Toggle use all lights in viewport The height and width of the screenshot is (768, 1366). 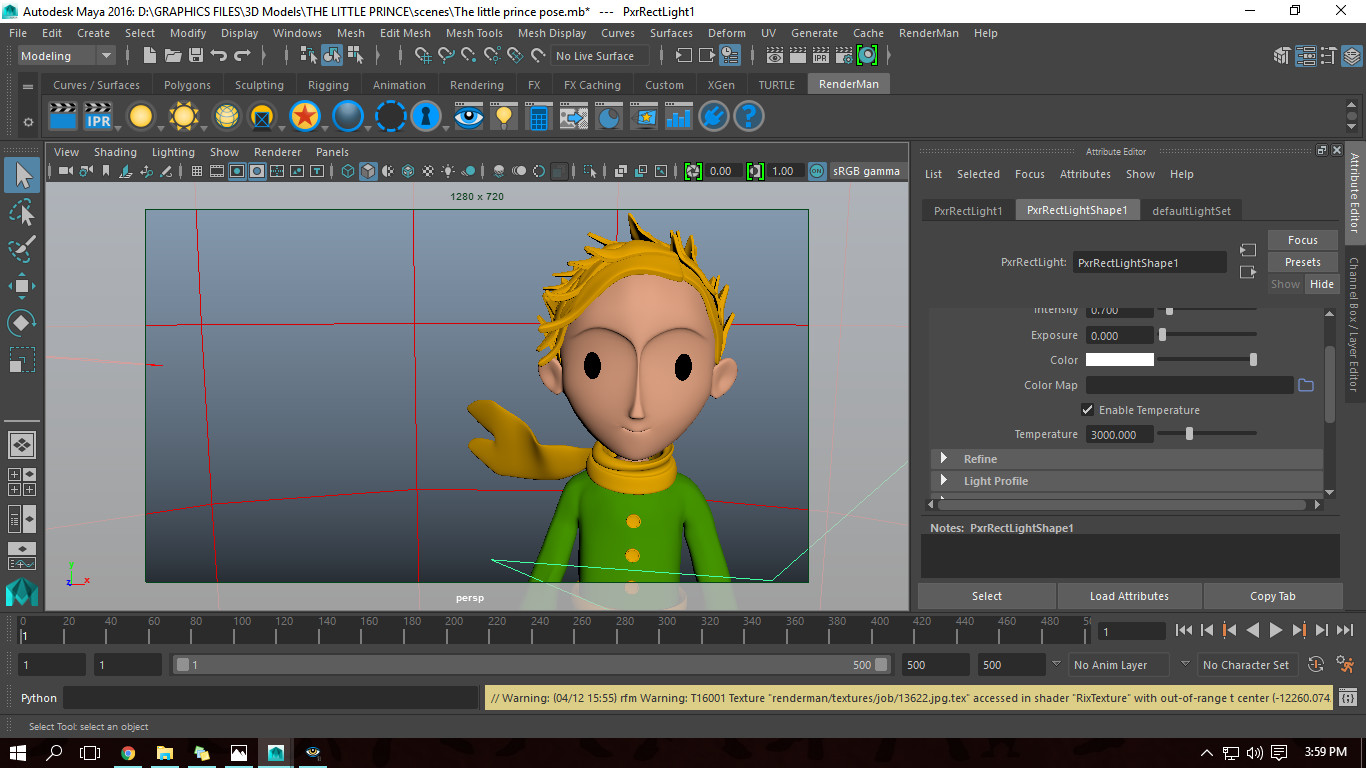448,171
